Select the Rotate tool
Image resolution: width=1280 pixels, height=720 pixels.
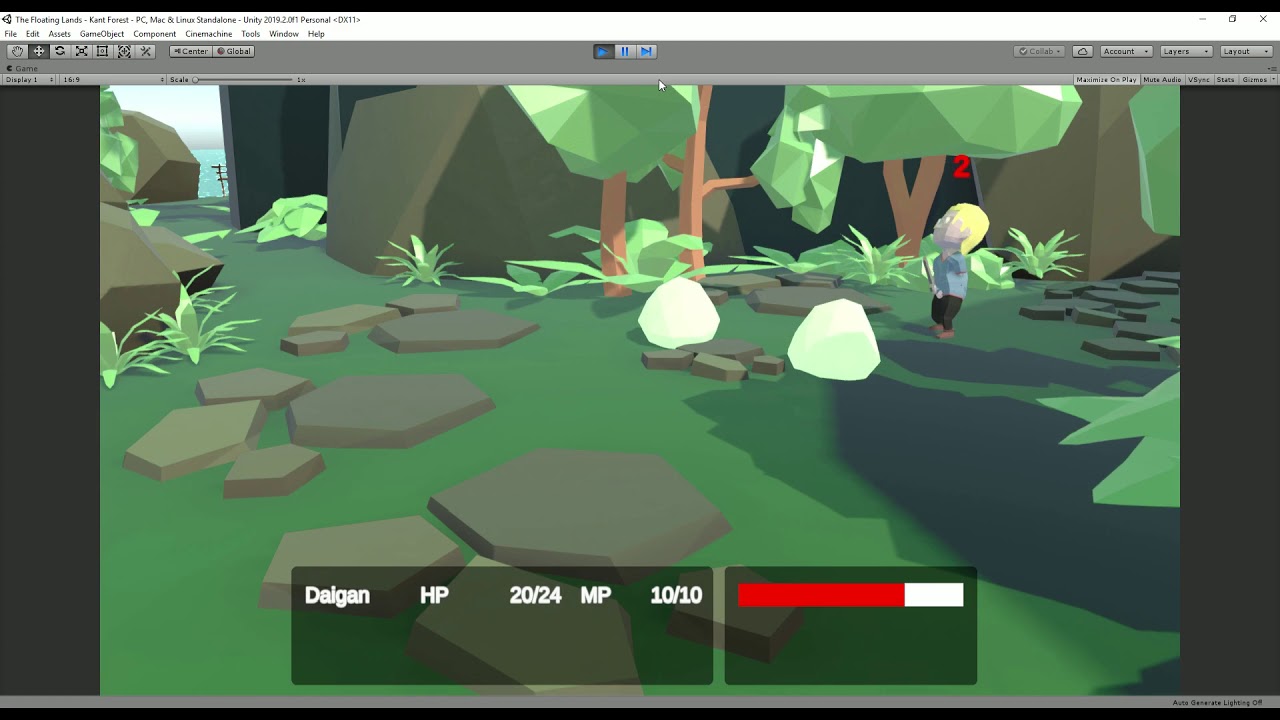(x=60, y=51)
